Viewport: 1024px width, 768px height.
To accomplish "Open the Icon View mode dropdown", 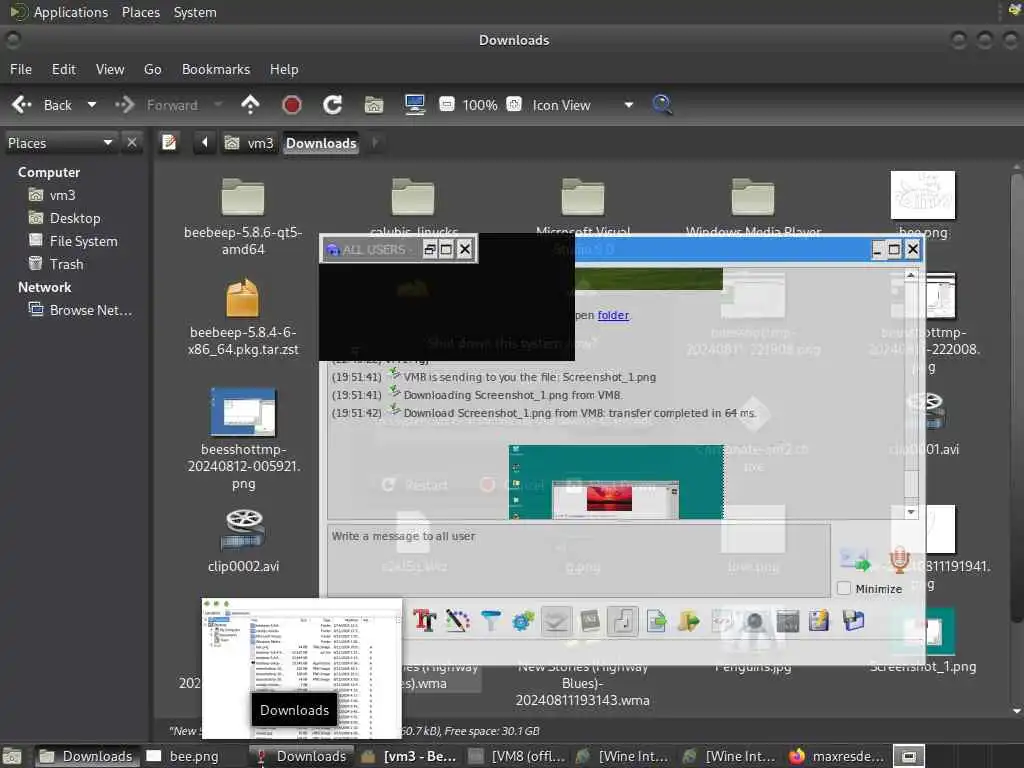I will 628,104.
